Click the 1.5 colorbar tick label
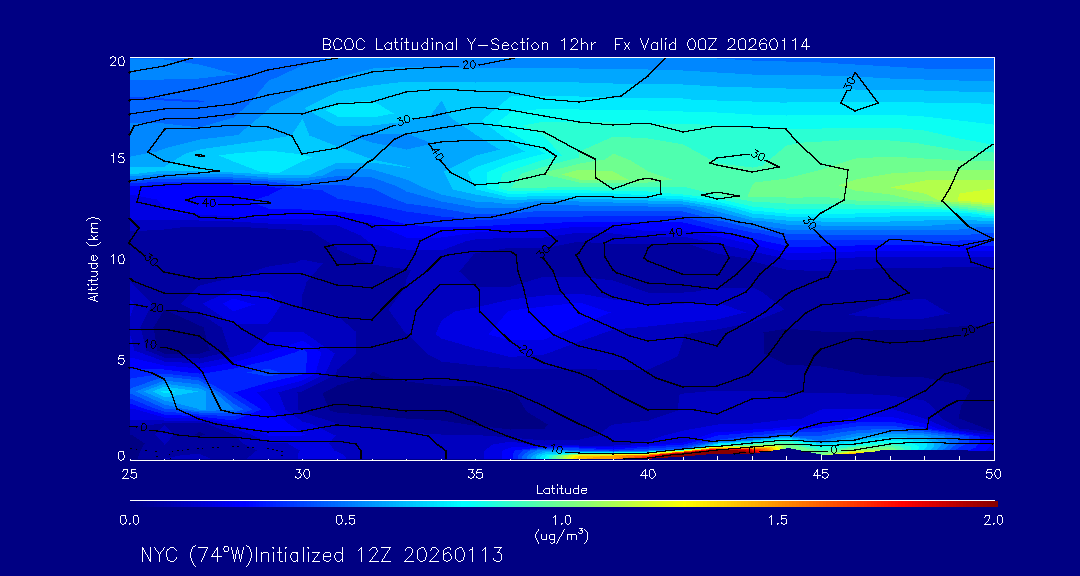1080x576 pixels. click(777, 520)
